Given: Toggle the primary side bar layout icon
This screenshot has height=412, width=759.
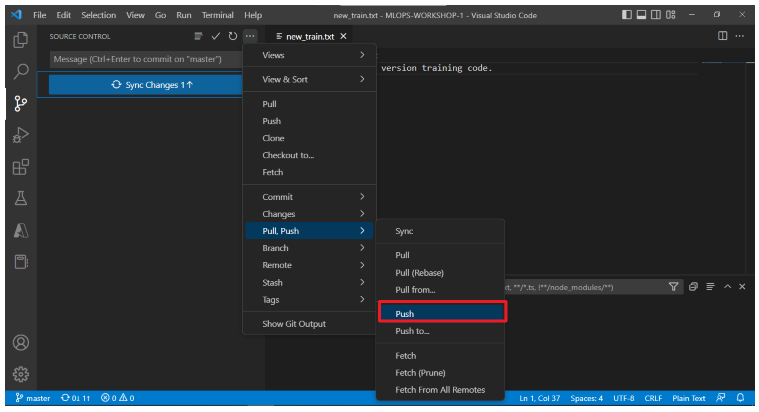Looking at the screenshot, I should [627, 15].
